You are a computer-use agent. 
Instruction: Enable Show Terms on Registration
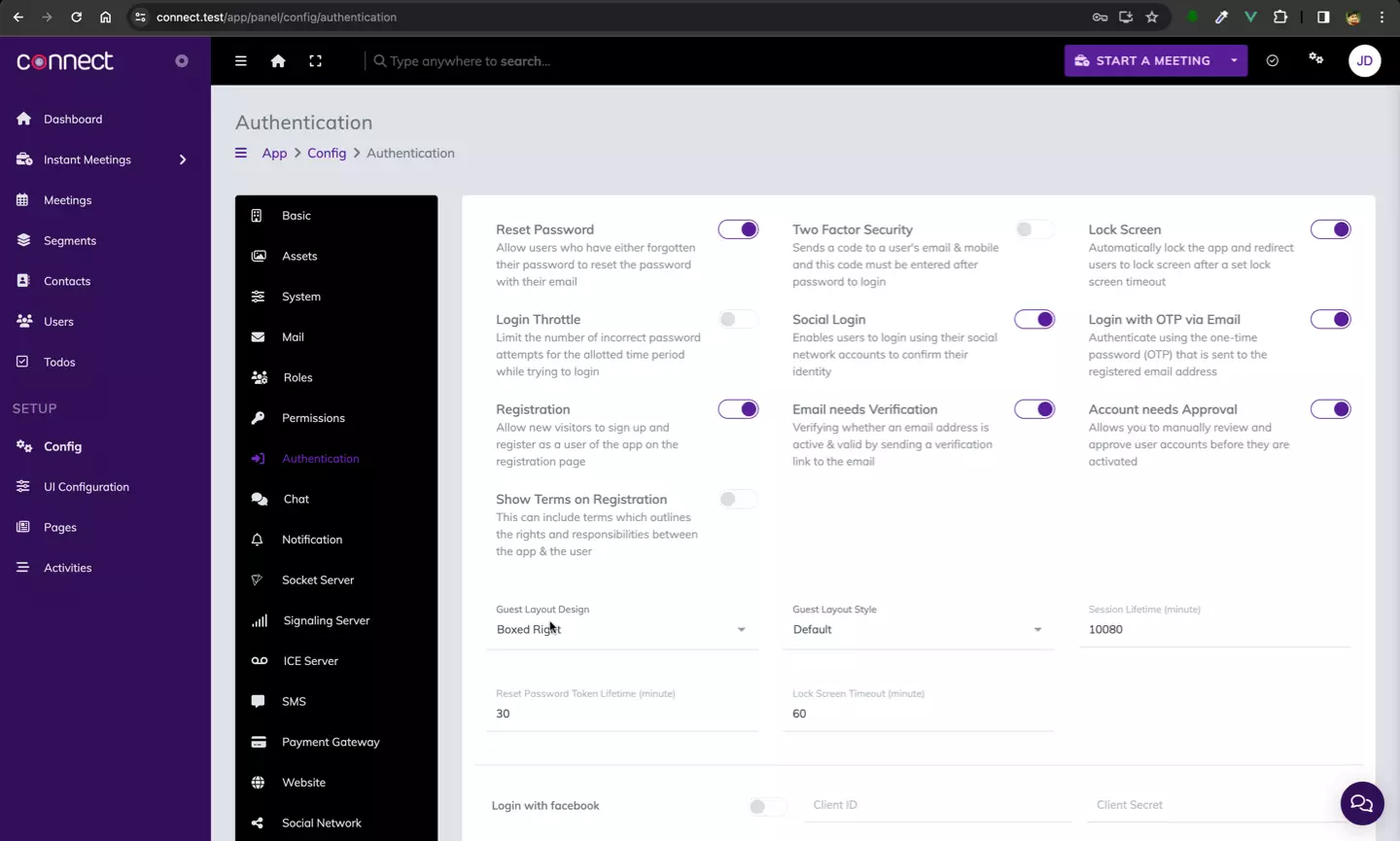tap(738, 499)
